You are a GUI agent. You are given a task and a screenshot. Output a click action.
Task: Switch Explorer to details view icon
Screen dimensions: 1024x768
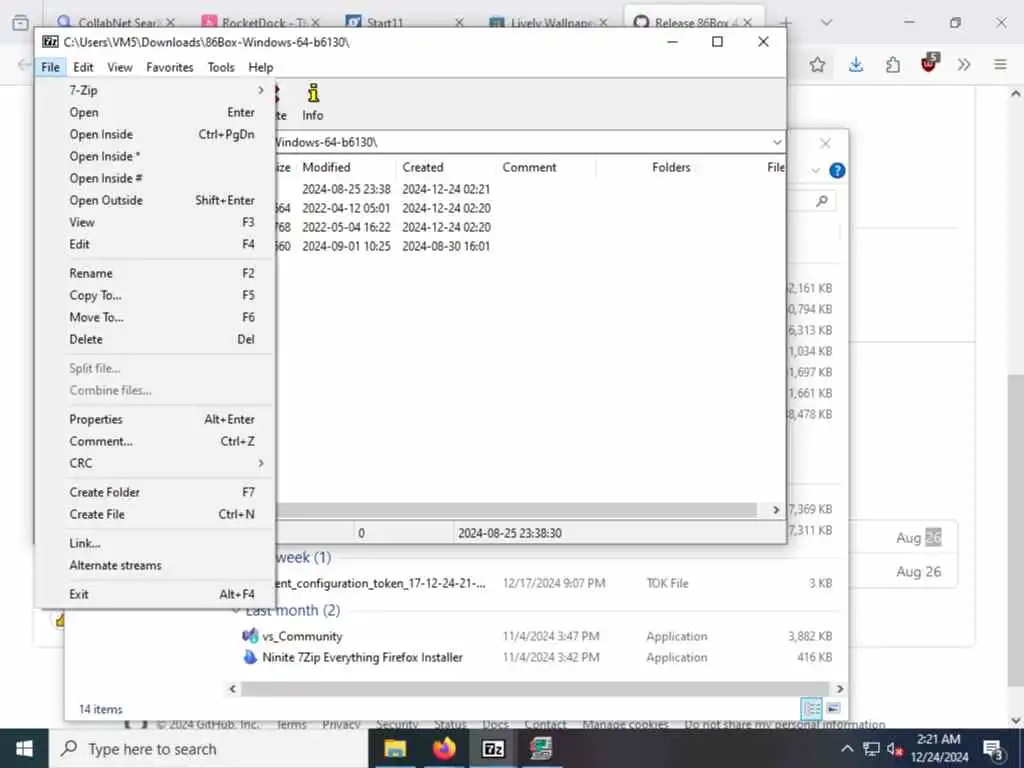[x=812, y=709]
